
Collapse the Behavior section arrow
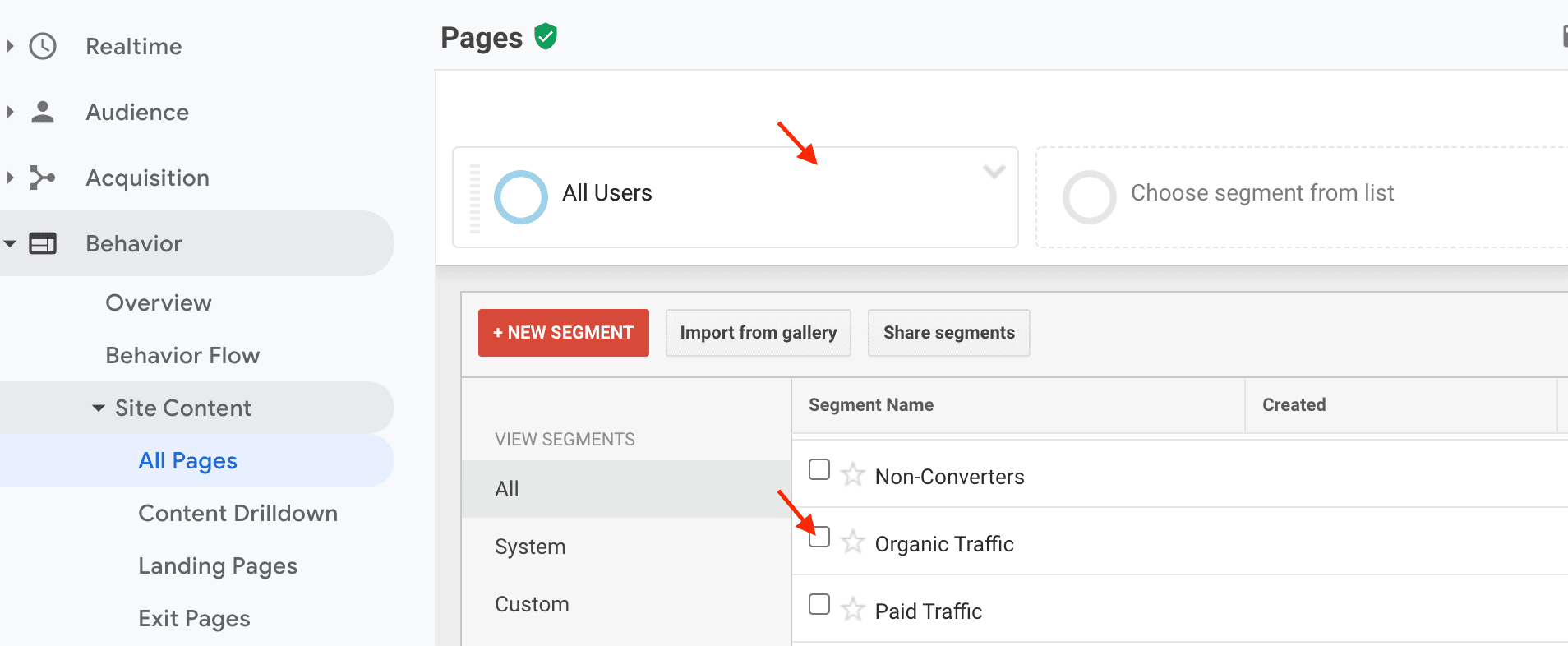pos(10,243)
